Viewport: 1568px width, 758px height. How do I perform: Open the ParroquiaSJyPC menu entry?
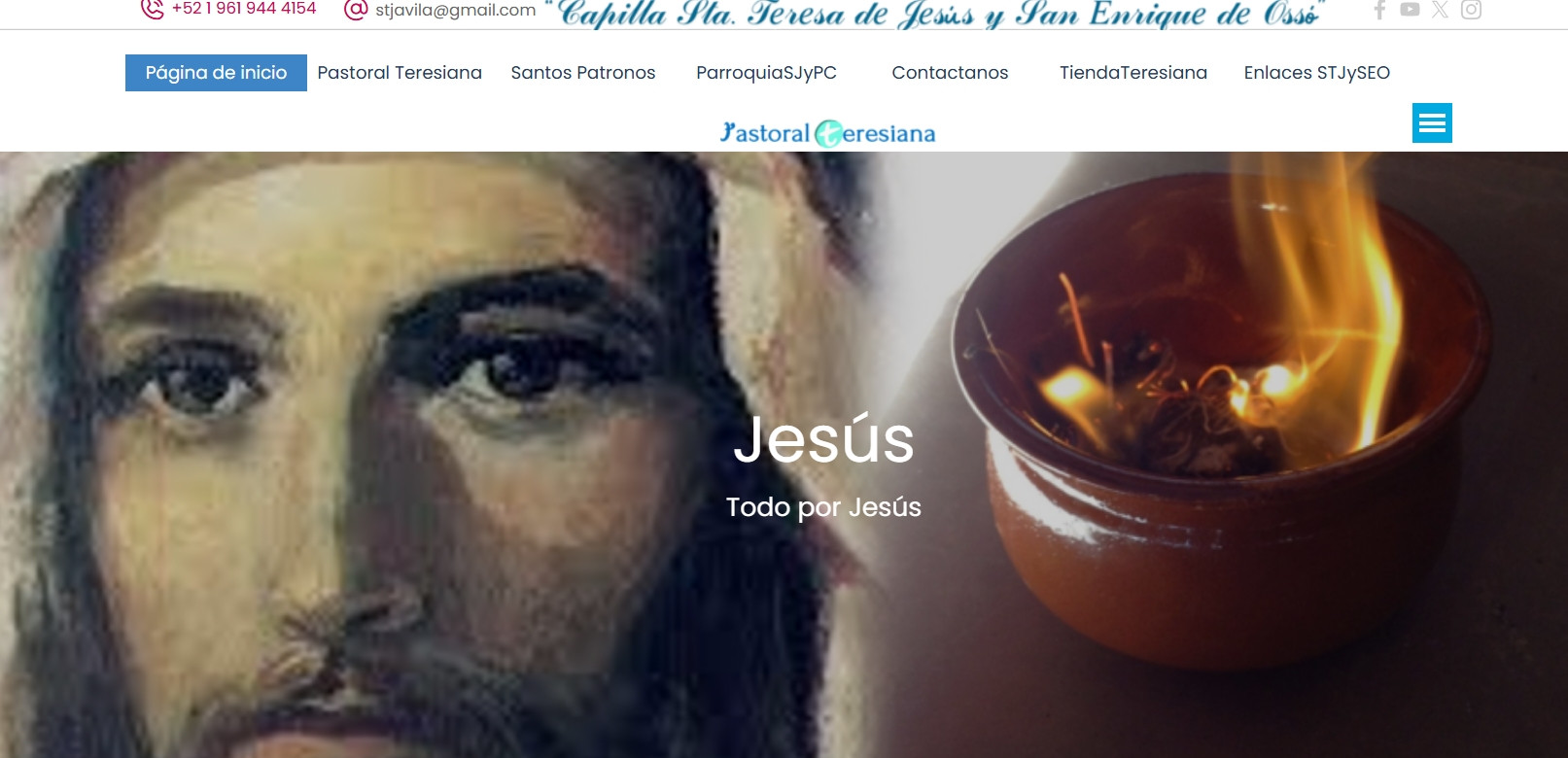click(x=766, y=73)
